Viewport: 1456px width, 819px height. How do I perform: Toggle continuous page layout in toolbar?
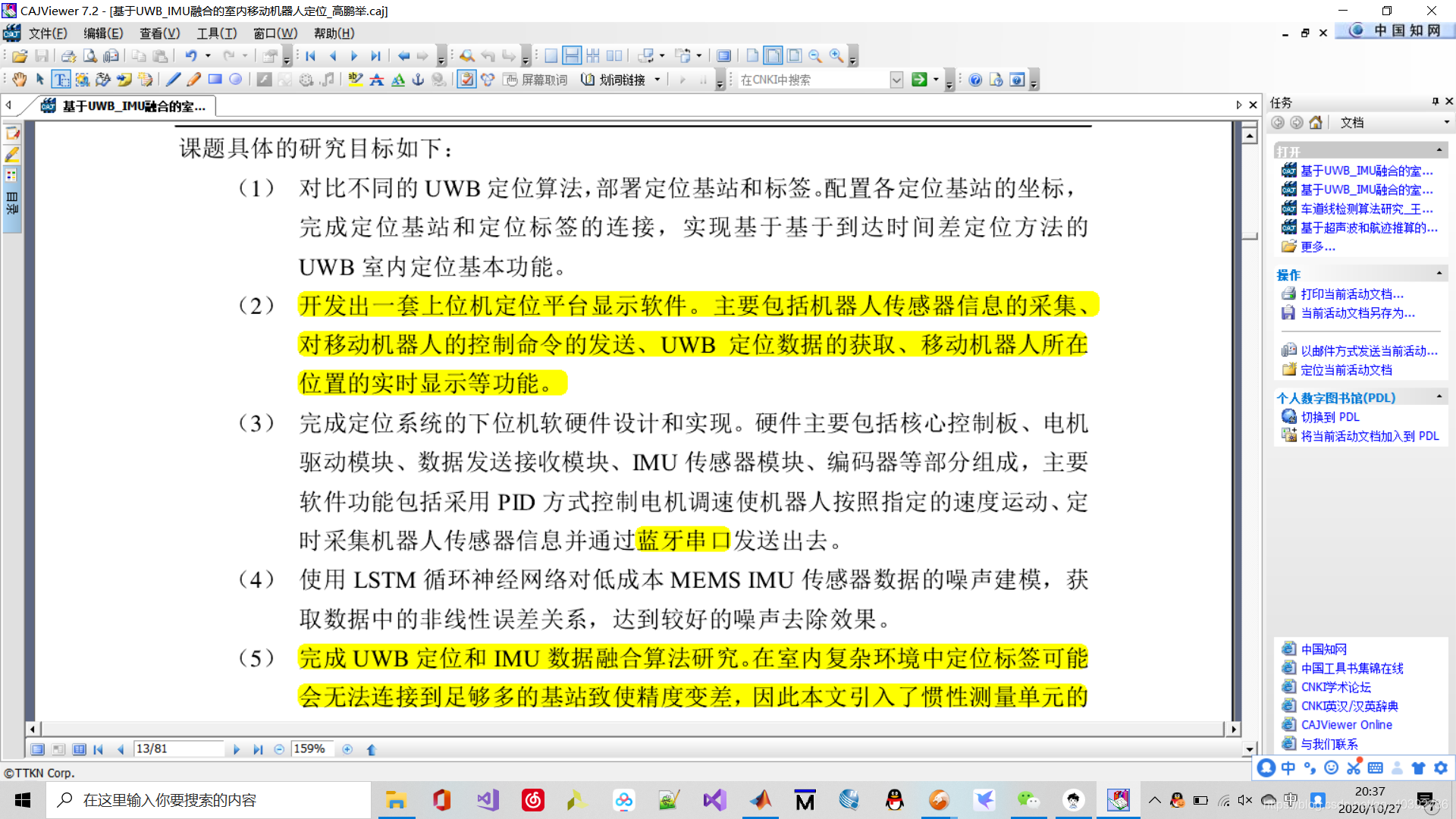point(572,55)
